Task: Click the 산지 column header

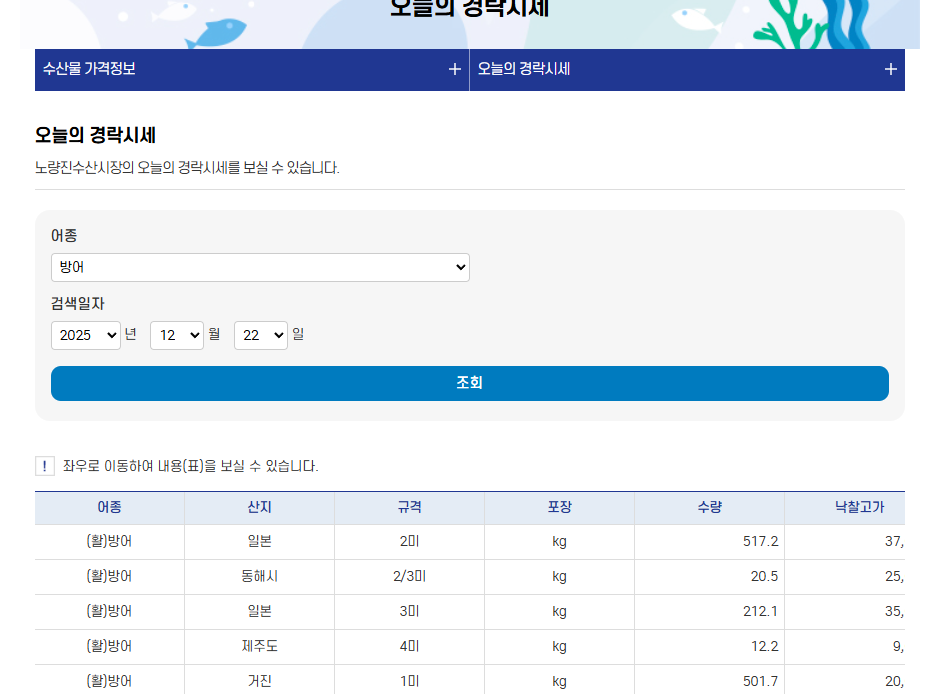Action: [259, 508]
